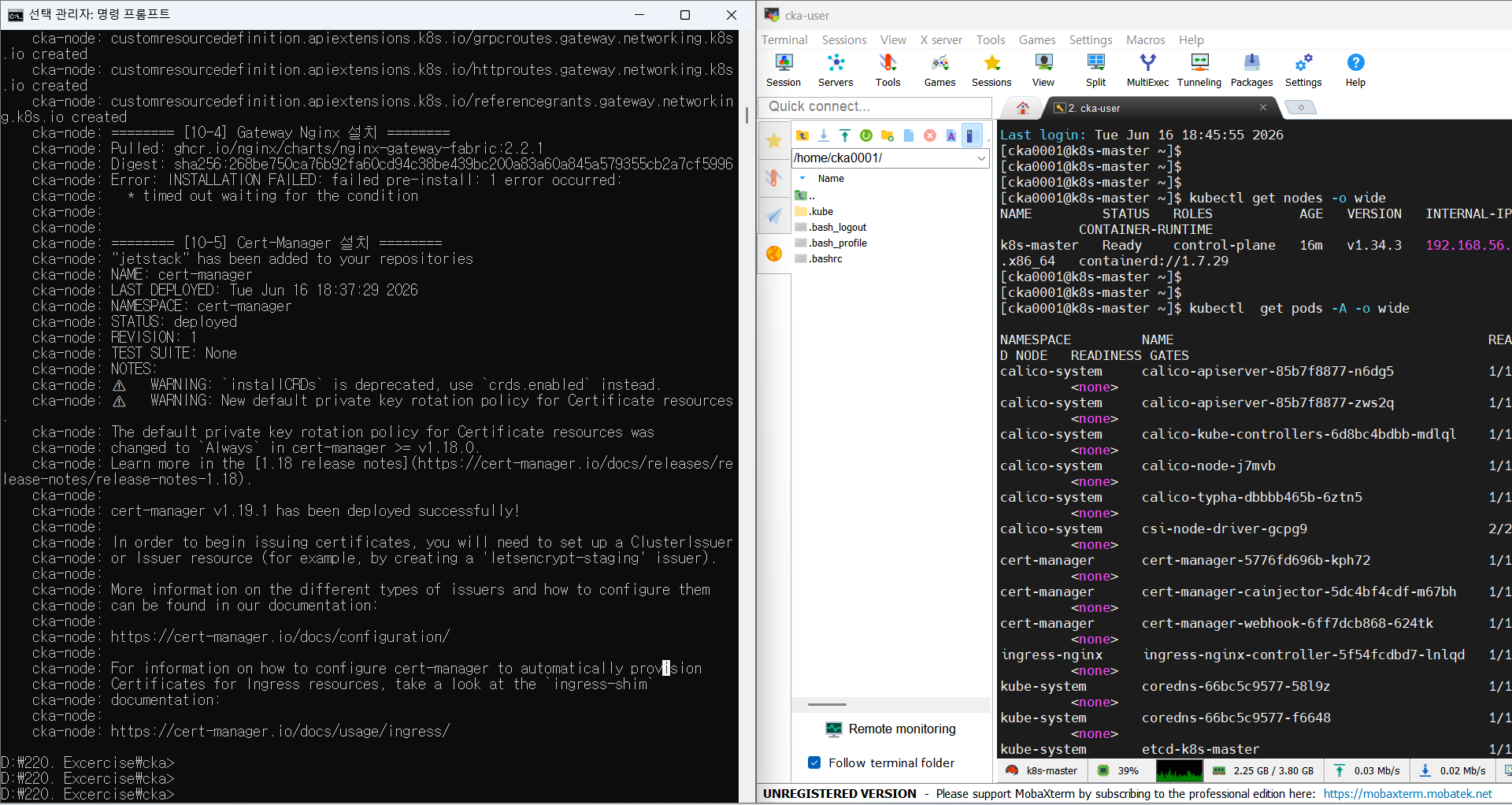The image size is (1512, 805).
Task: Open the View menu in the menu bar
Action: [x=893, y=39]
